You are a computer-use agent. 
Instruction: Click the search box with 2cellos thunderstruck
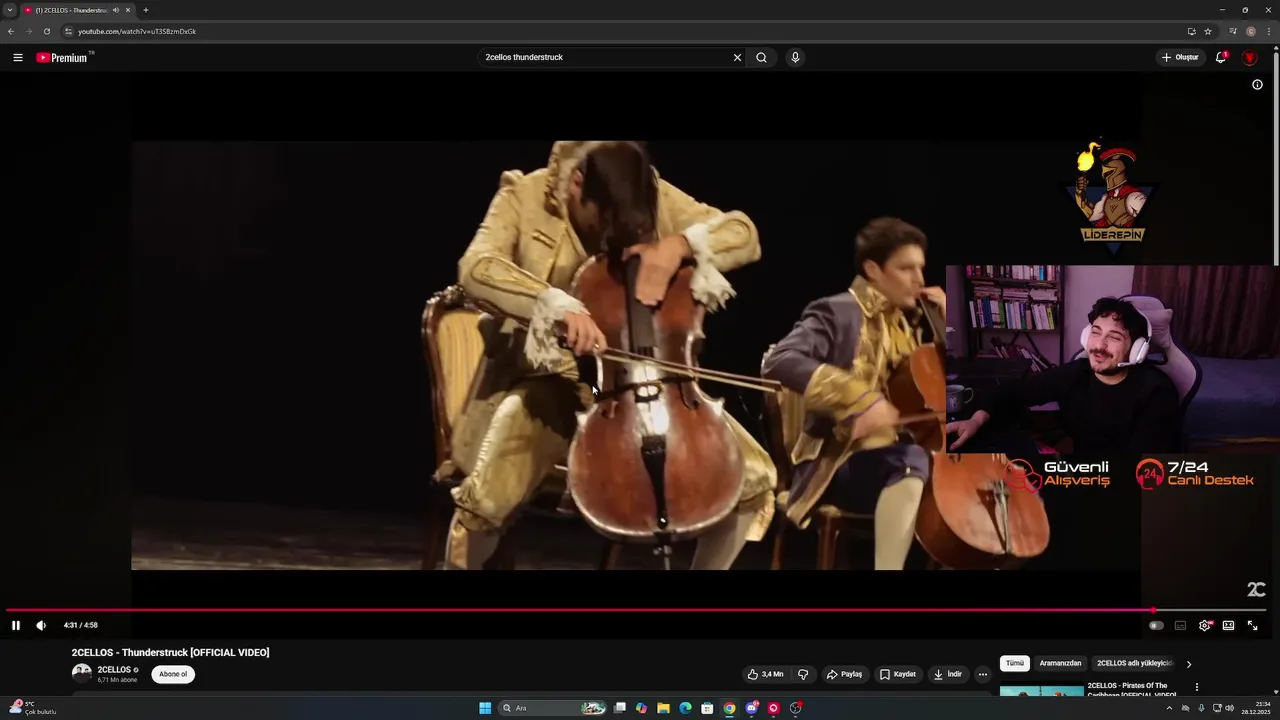click(605, 57)
